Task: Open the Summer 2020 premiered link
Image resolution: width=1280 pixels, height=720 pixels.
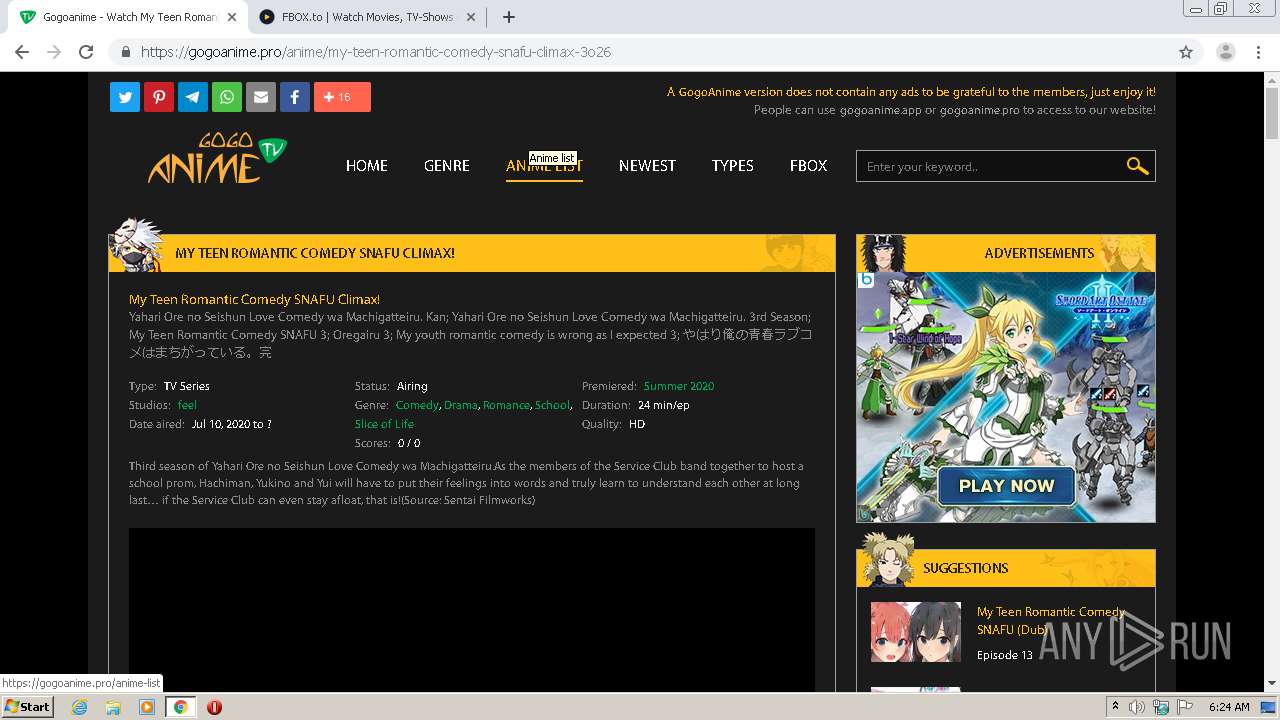Action: pos(679,386)
